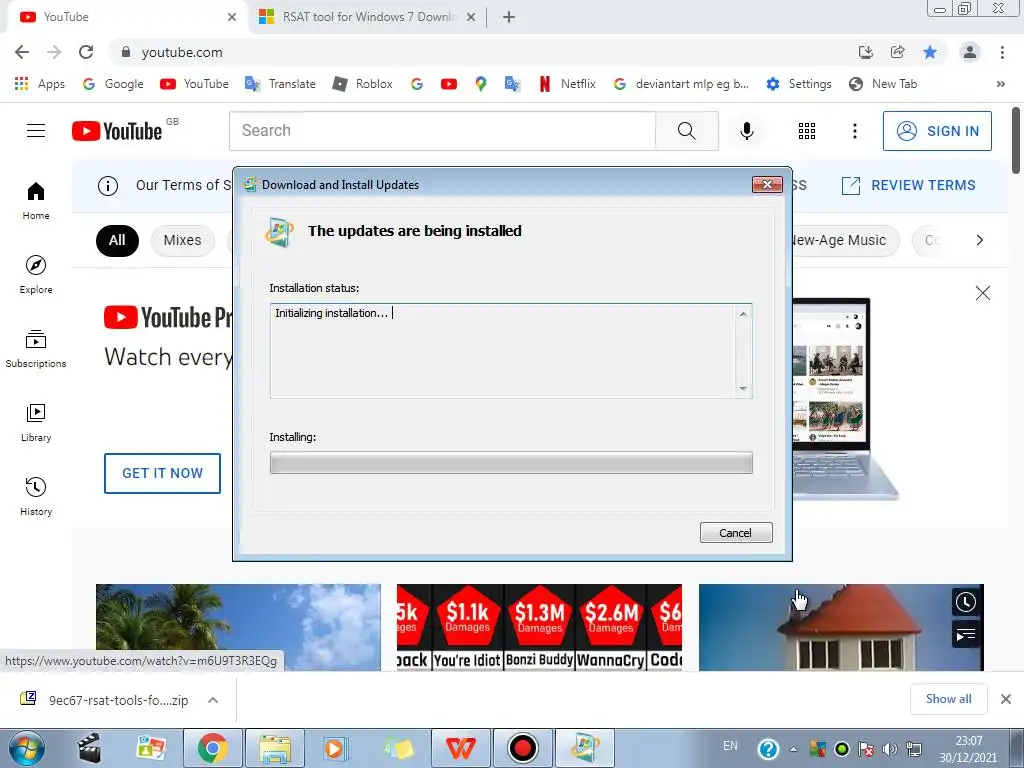Open the WPS Office taskbar icon

pos(460,748)
